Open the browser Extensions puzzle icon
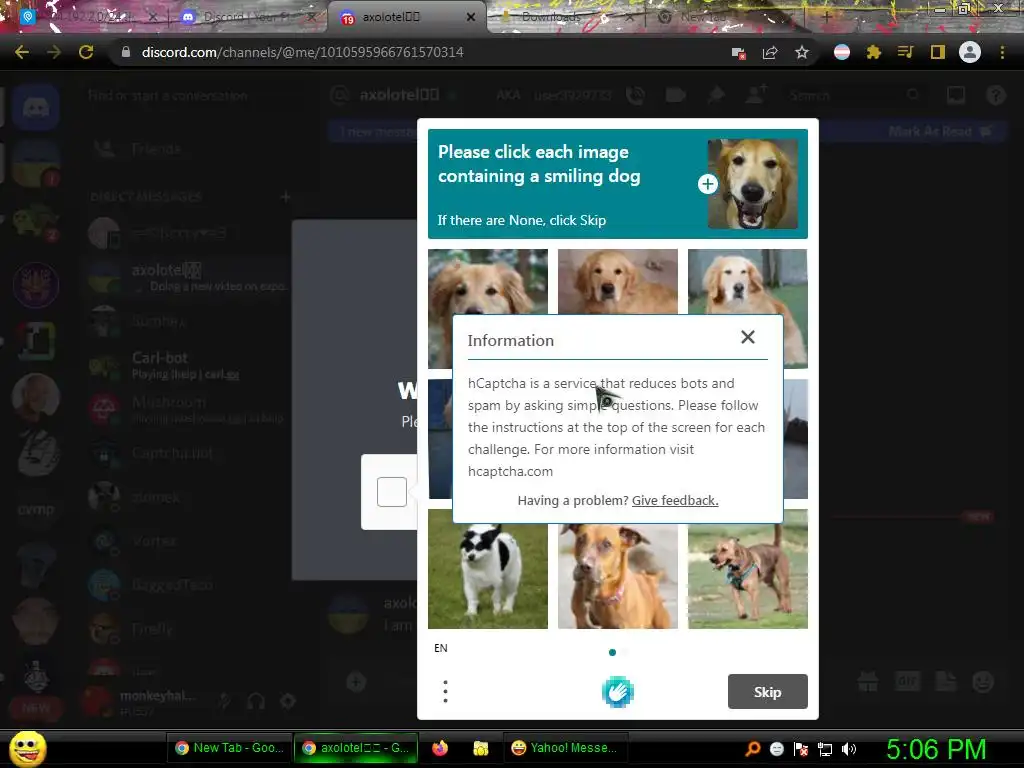 click(x=874, y=52)
